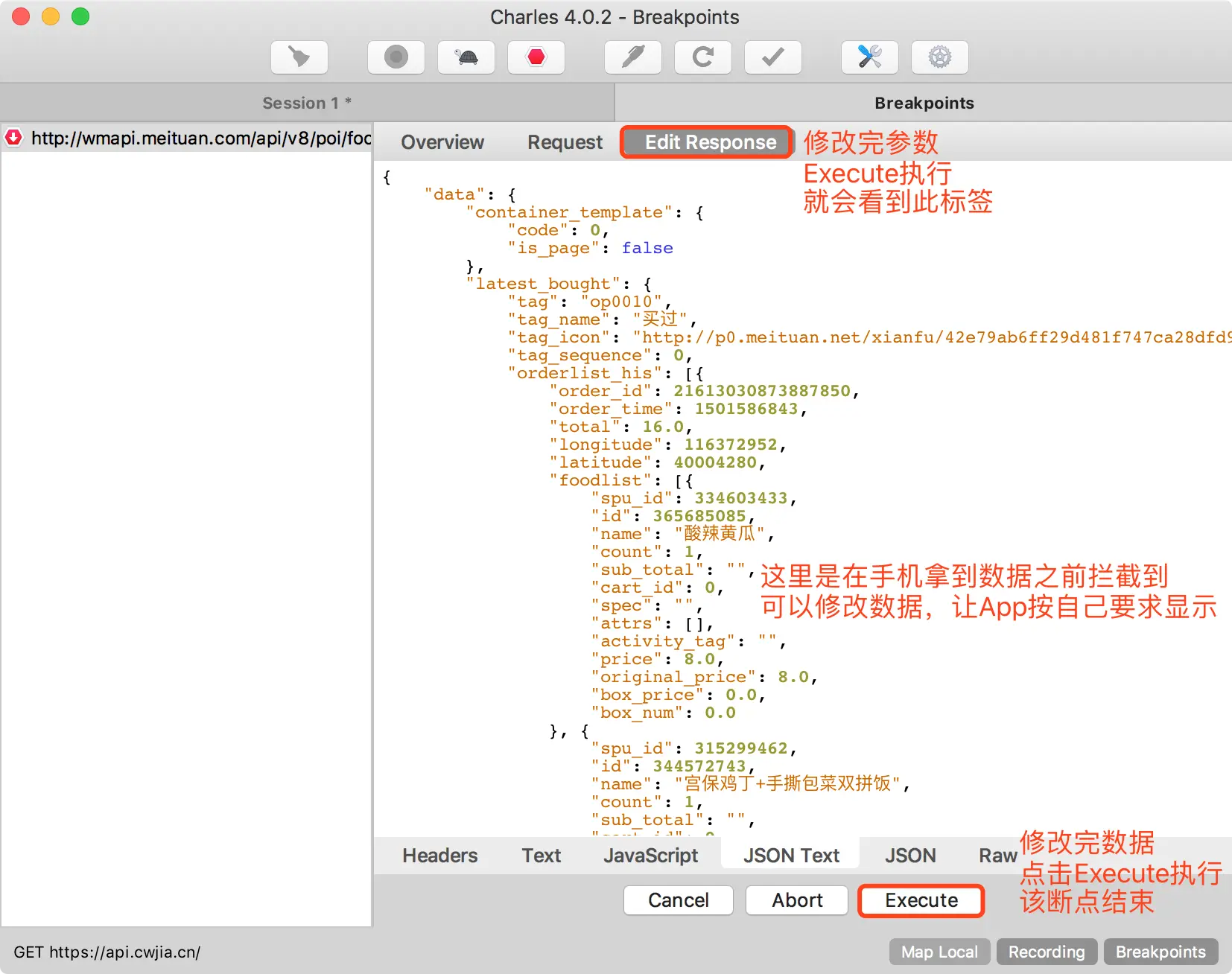1232x974 pixels.
Task: Click the Abort button
Action: tap(797, 900)
